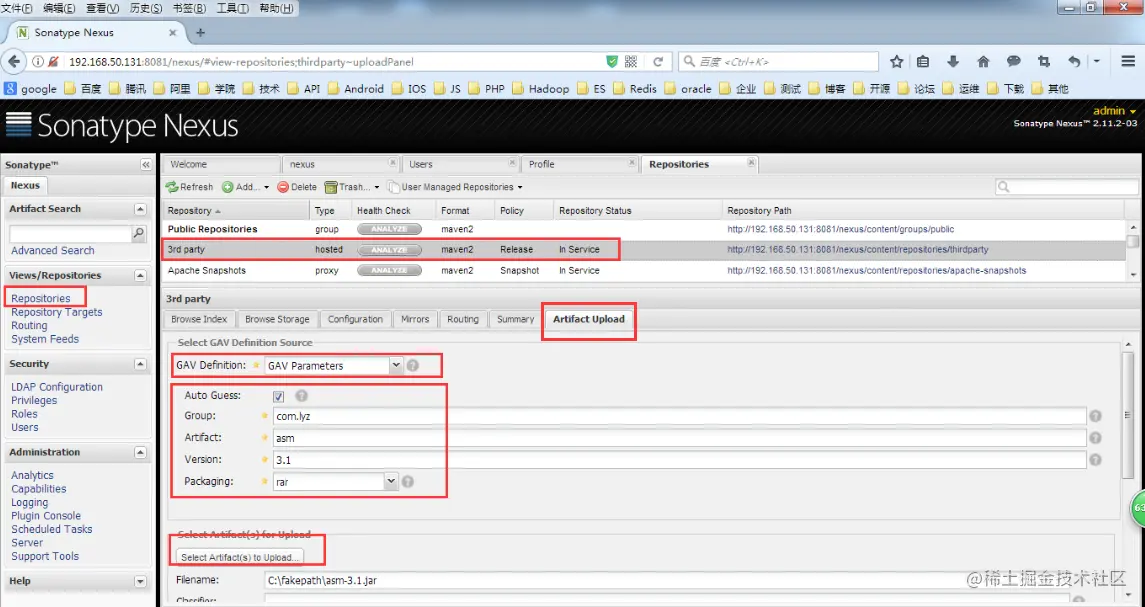Expand the Help section
The width and height of the screenshot is (1145, 607).
pyautogui.click(x=140, y=582)
